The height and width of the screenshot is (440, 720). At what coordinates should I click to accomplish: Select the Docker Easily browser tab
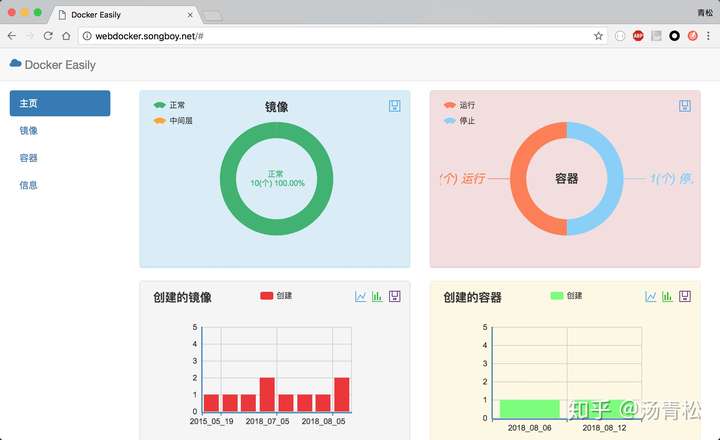point(124,15)
